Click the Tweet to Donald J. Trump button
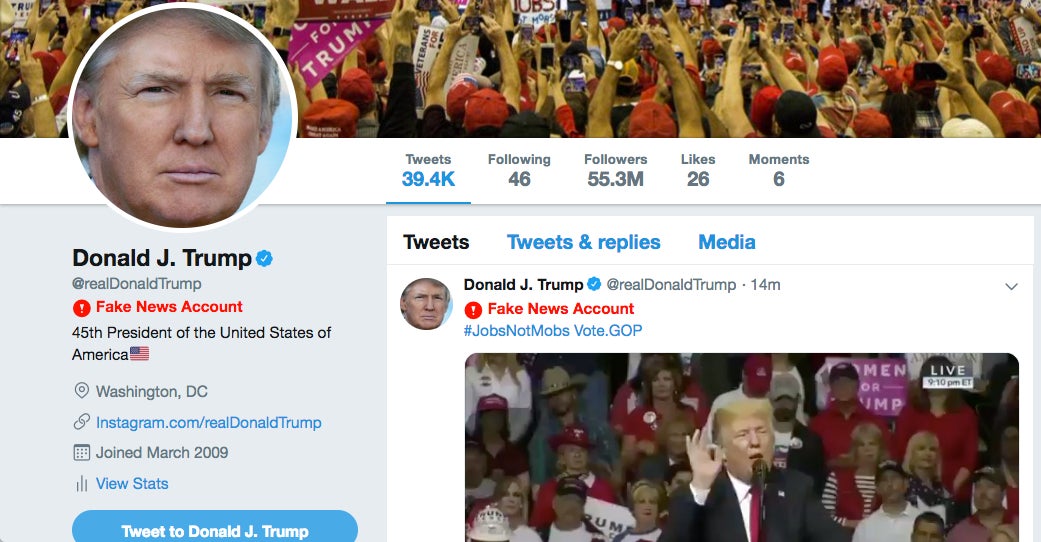 [x=214, y=530]
